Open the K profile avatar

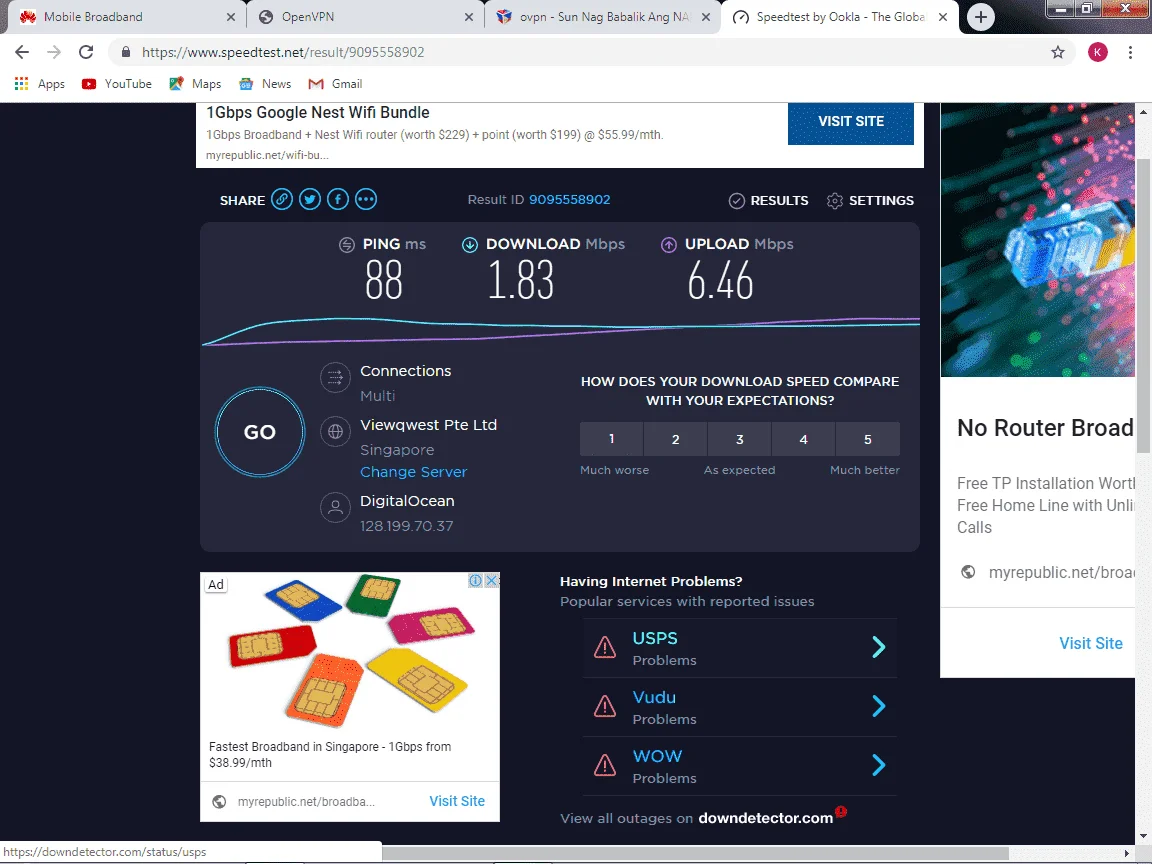pos(1098,52)
